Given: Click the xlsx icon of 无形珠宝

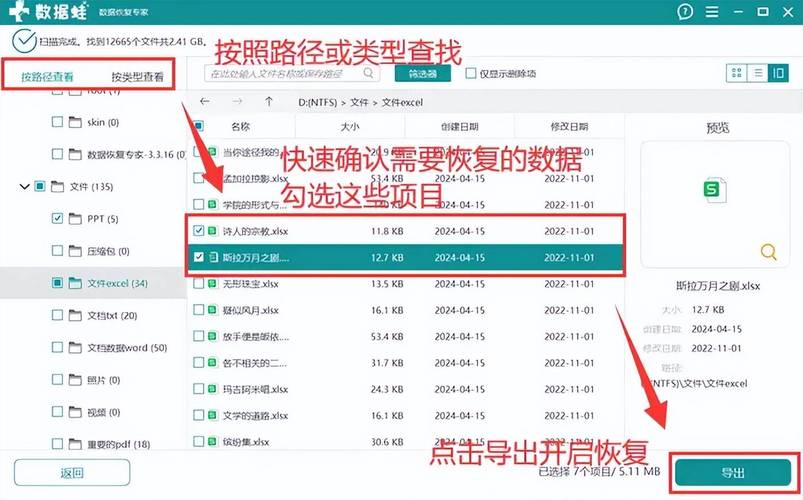Looking at the screenshot, I should tap(213, 283).
